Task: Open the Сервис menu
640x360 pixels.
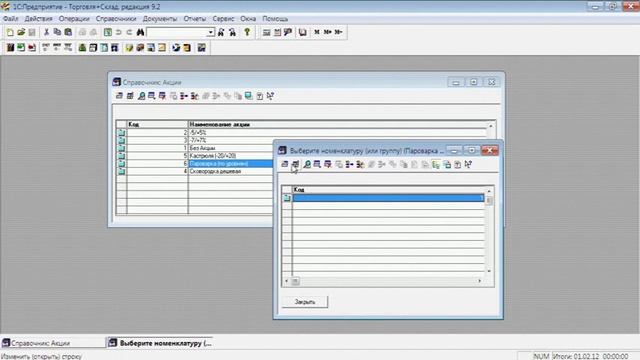Action: [x=223, y=19]
